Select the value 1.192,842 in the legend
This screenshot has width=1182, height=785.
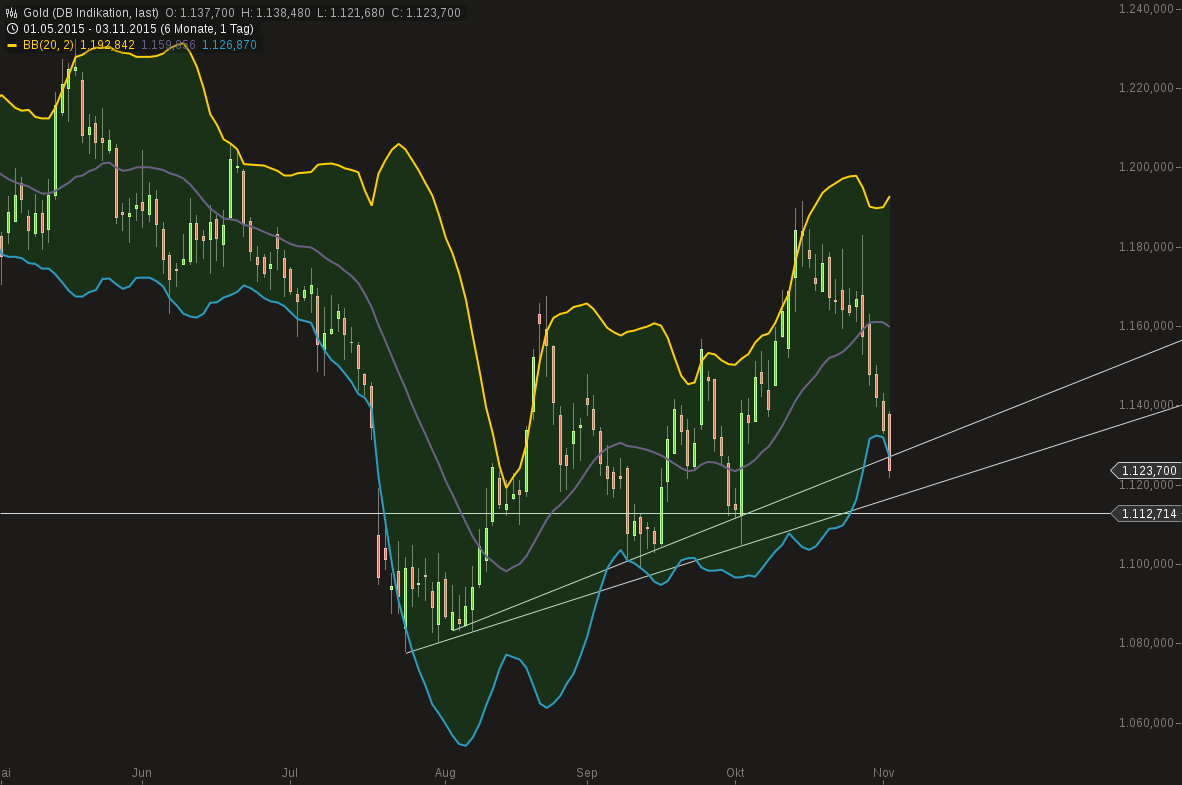105,45
